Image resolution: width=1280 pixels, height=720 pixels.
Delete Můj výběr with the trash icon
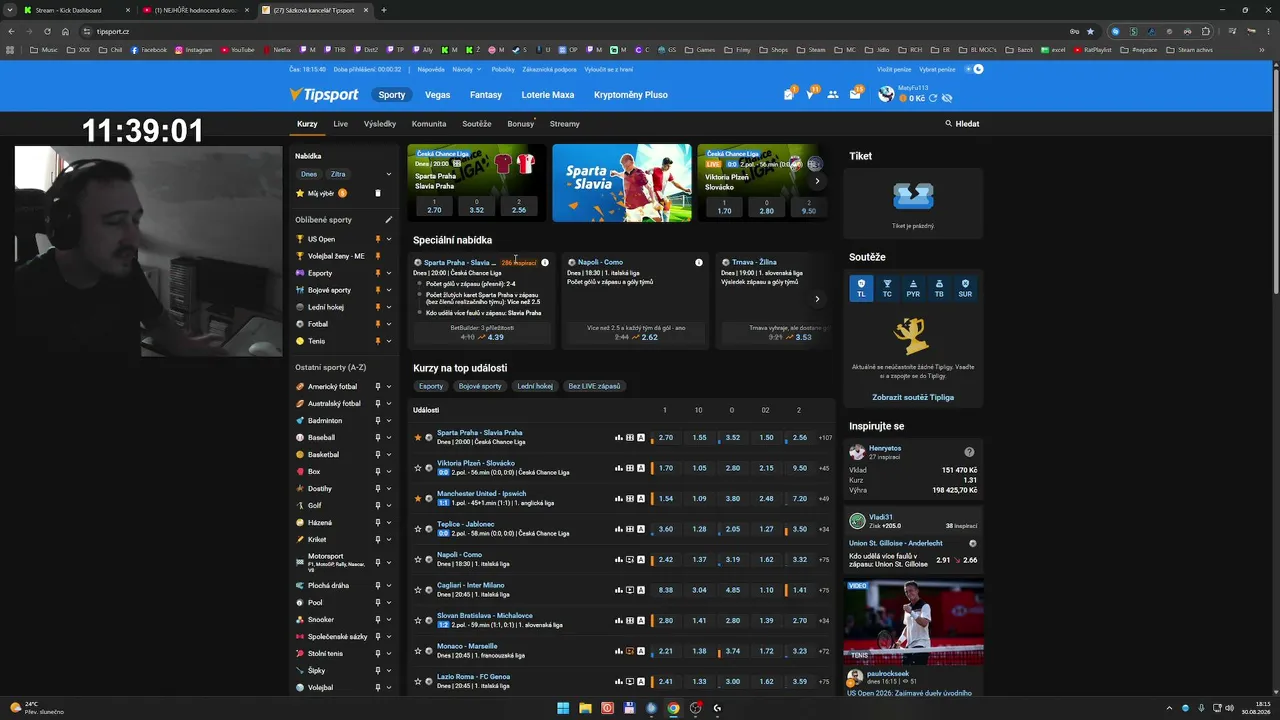click(378, 193)
